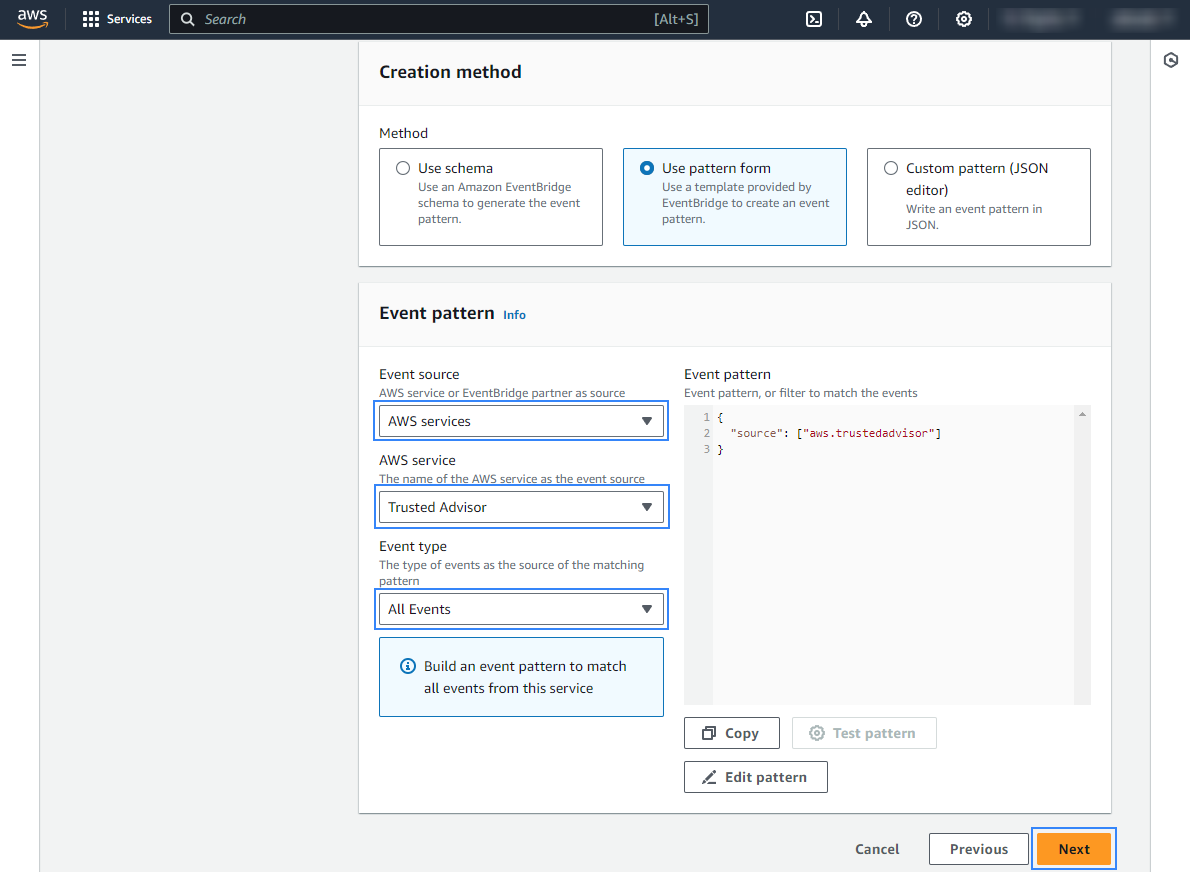Click the orange Next button

pyautogui.click(x=1073, y=849)
